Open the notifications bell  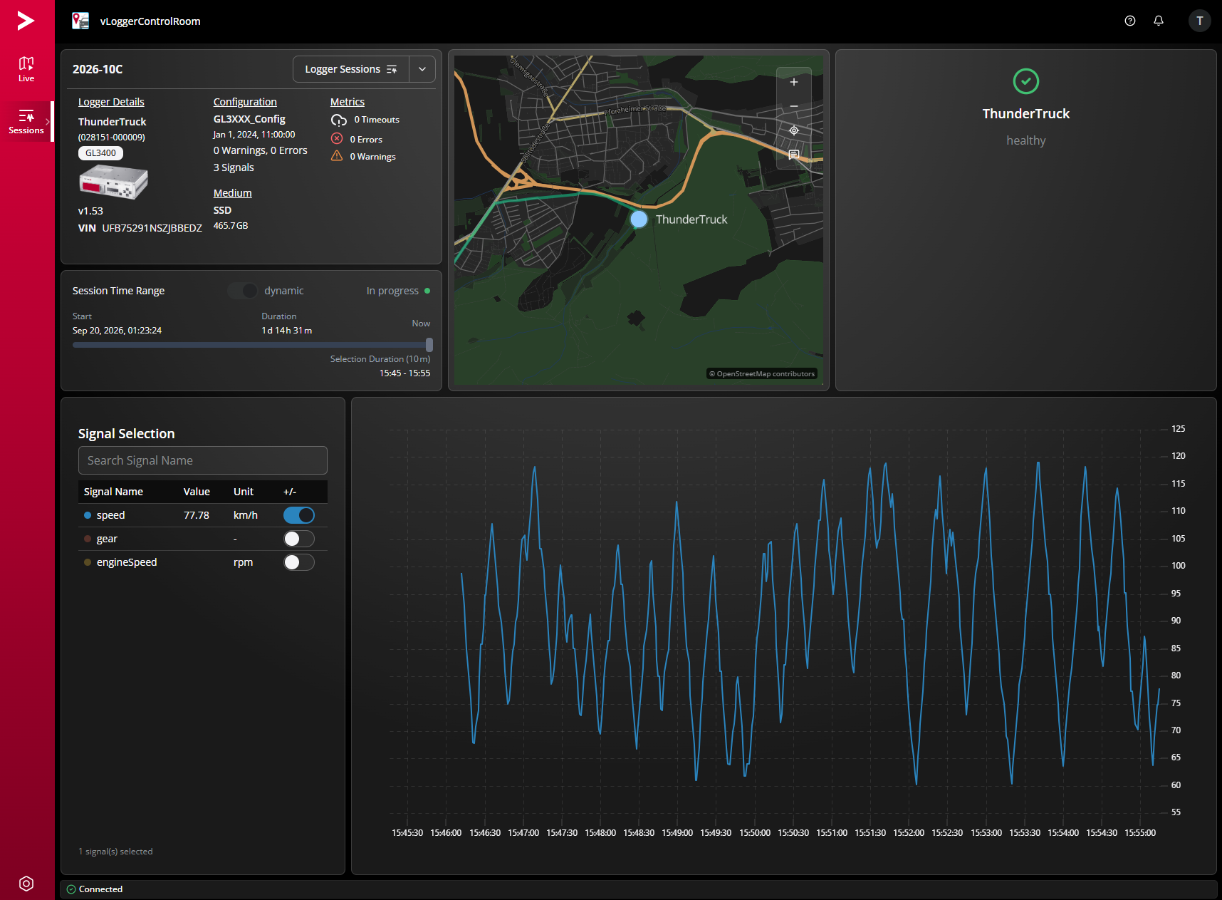tap(1159, 21)
